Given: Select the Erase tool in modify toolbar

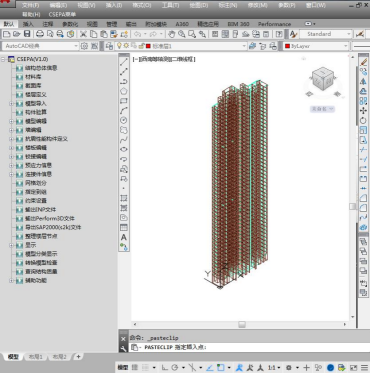Looking at the screenshot, I should coord(363,62).
